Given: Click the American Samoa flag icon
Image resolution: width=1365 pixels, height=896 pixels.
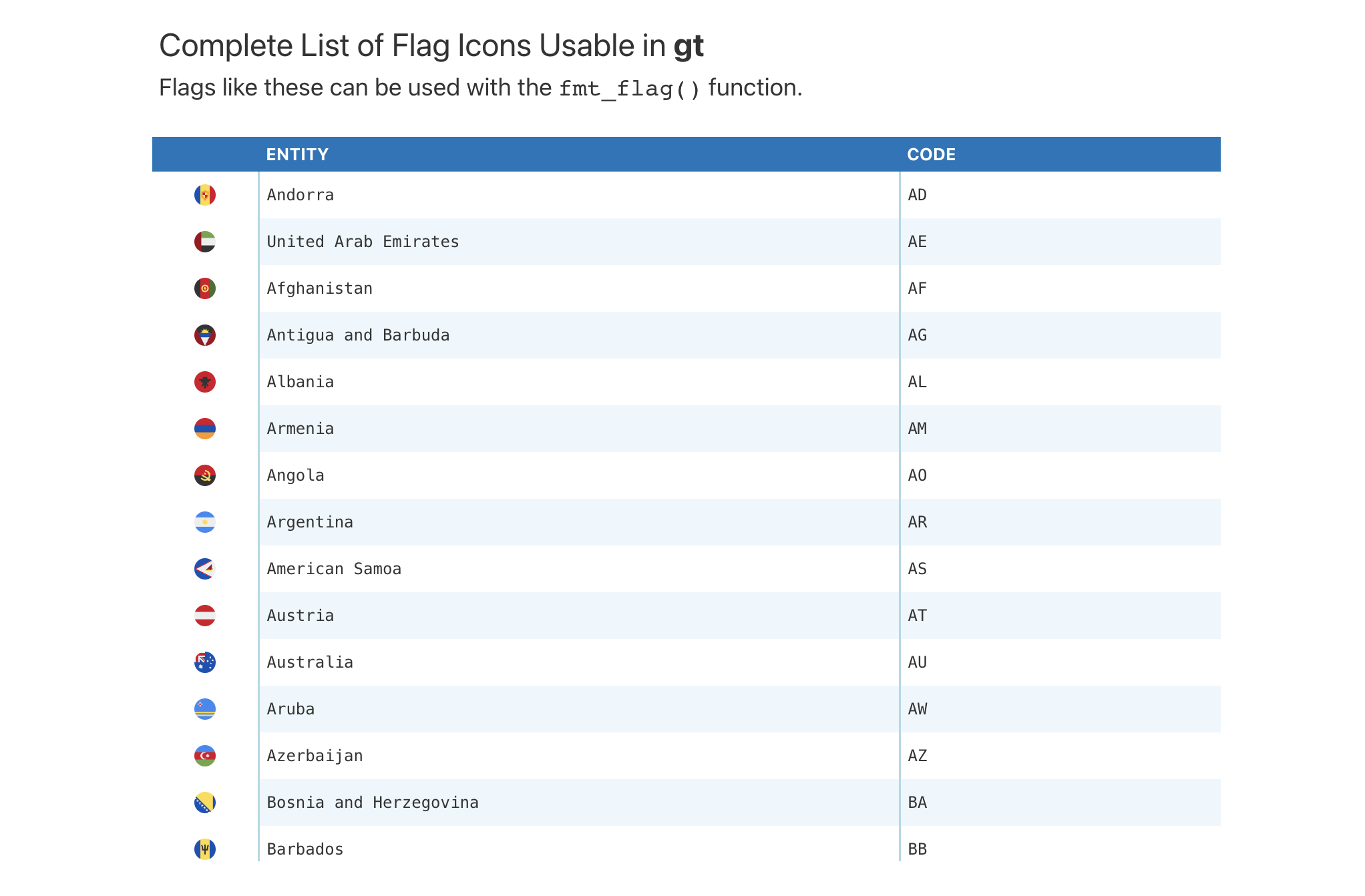Looking at the screenshot, I should (205, 569).
